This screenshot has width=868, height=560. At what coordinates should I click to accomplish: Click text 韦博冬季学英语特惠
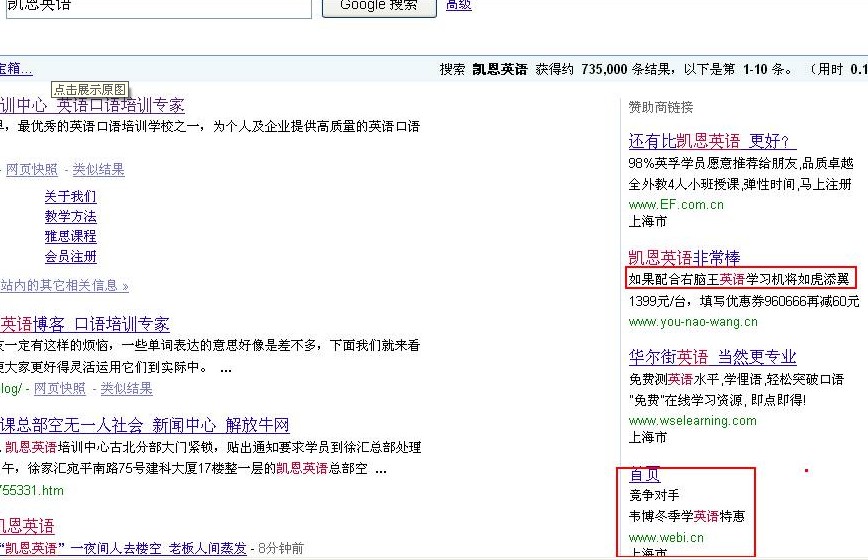(x=686, y=516)
